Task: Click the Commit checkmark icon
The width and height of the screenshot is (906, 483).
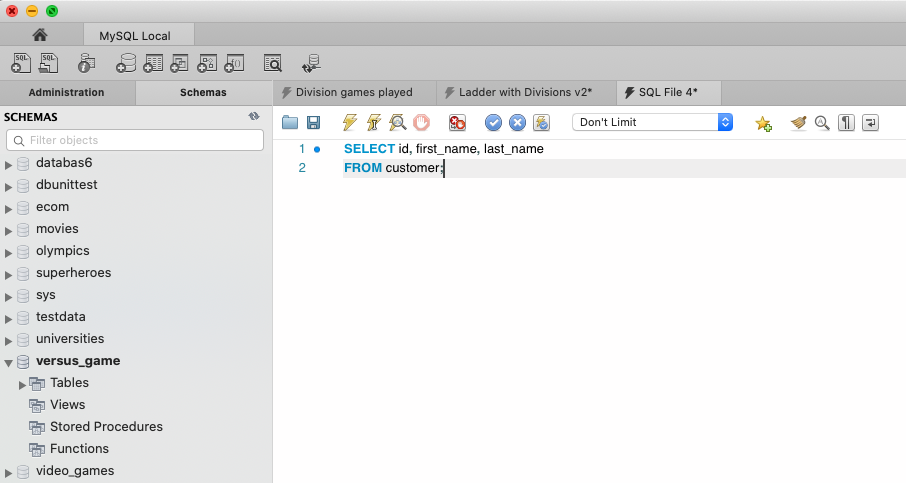Action: (x=493, y=122)
